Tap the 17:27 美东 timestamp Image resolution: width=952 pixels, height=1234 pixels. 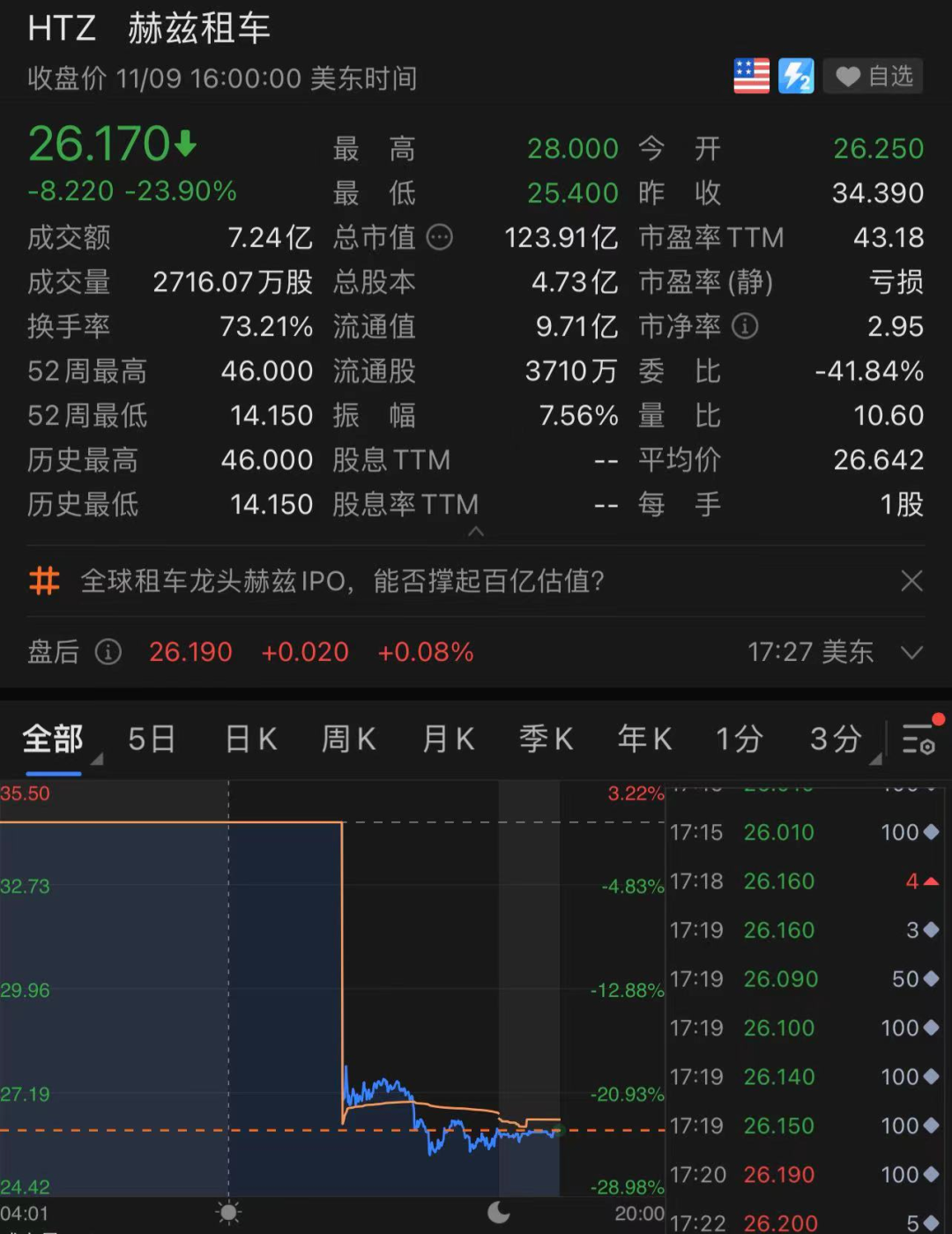[x=811, y=652]
